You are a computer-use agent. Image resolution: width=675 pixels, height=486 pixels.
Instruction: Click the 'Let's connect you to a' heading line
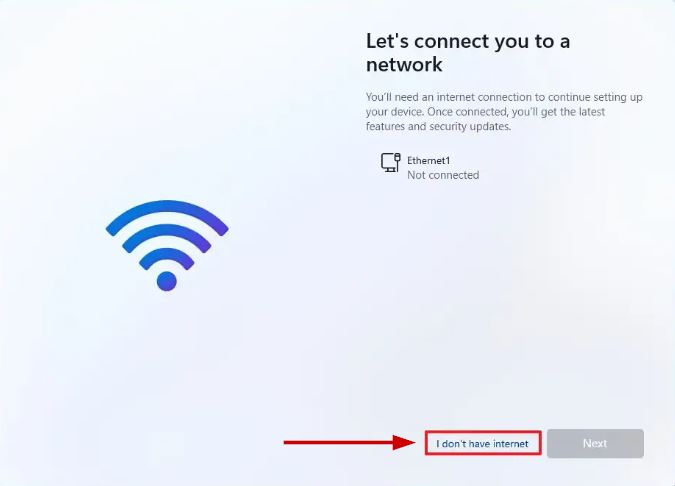[x=468, y=41]
